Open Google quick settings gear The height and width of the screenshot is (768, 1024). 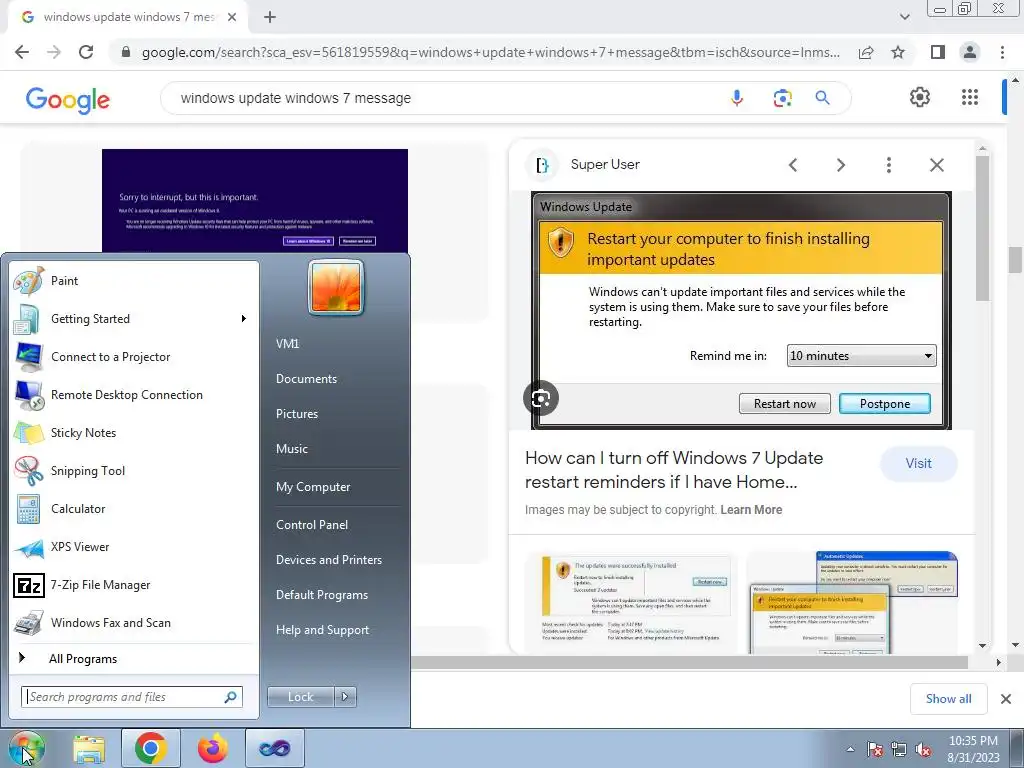tap(920, 97)
